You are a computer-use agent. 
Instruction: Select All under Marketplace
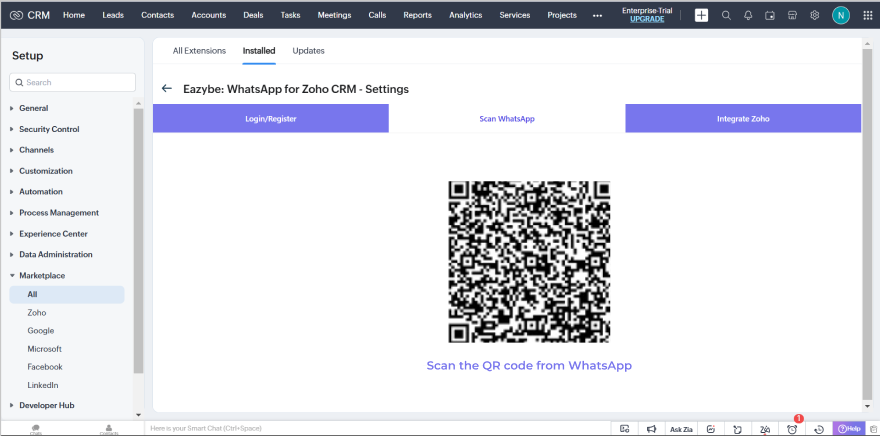[x=67, y=295]
